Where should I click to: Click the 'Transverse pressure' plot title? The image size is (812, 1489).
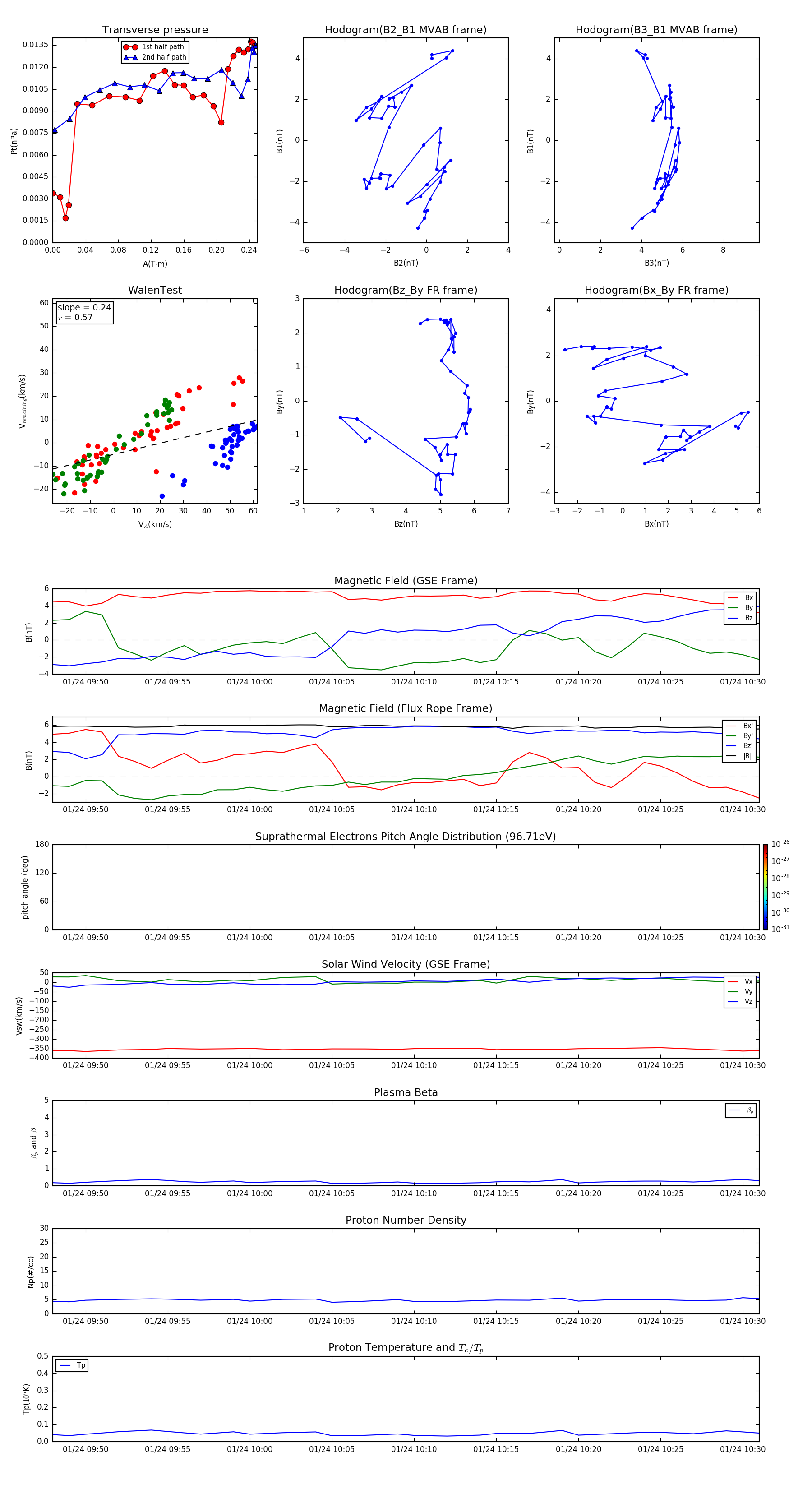[155, 30]
